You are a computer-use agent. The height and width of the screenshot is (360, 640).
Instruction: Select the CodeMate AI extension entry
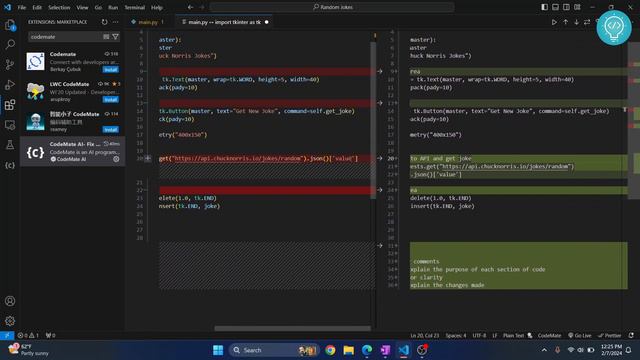[x=73, y=151]
